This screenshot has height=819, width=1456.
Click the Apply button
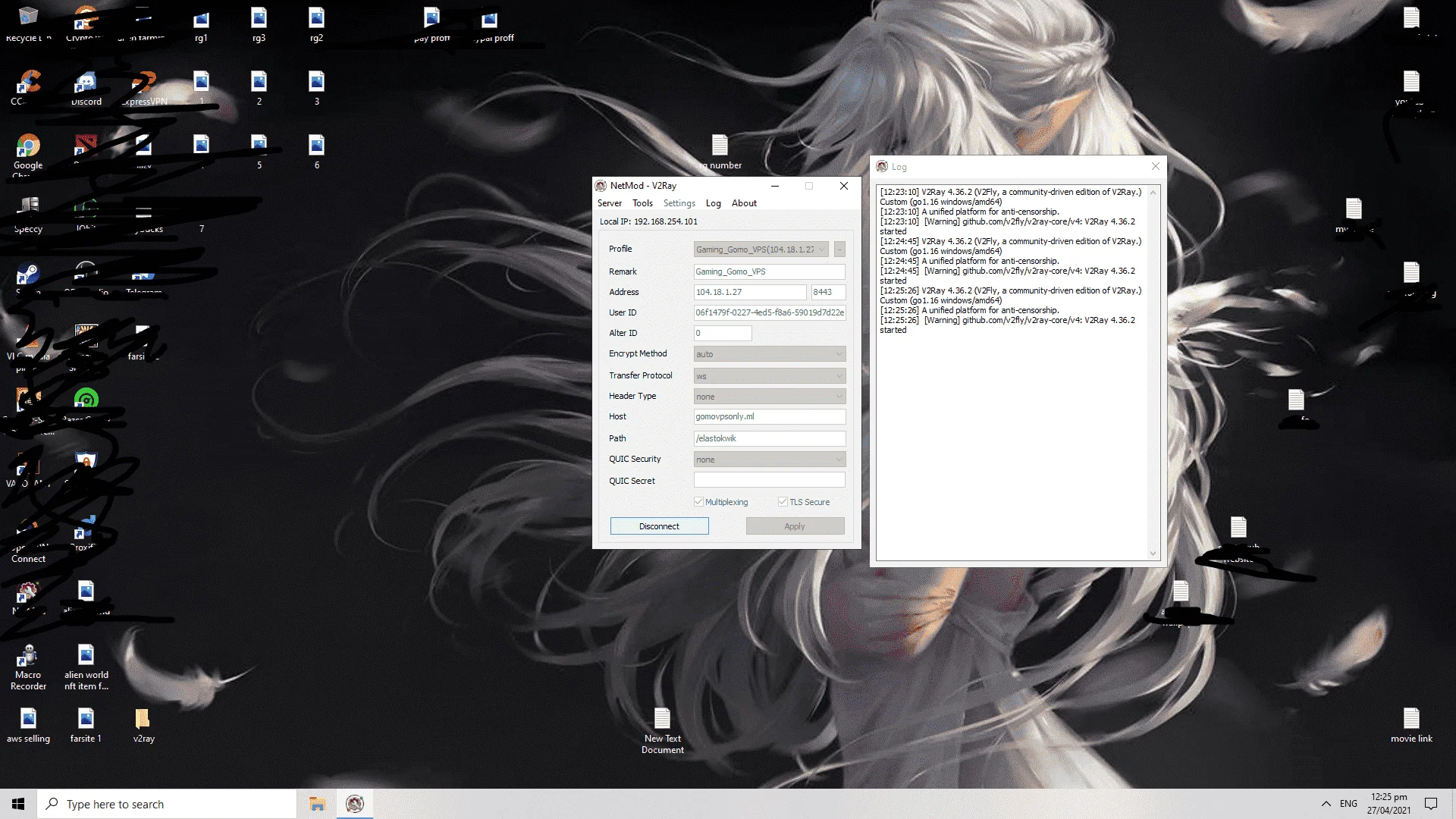795,526
